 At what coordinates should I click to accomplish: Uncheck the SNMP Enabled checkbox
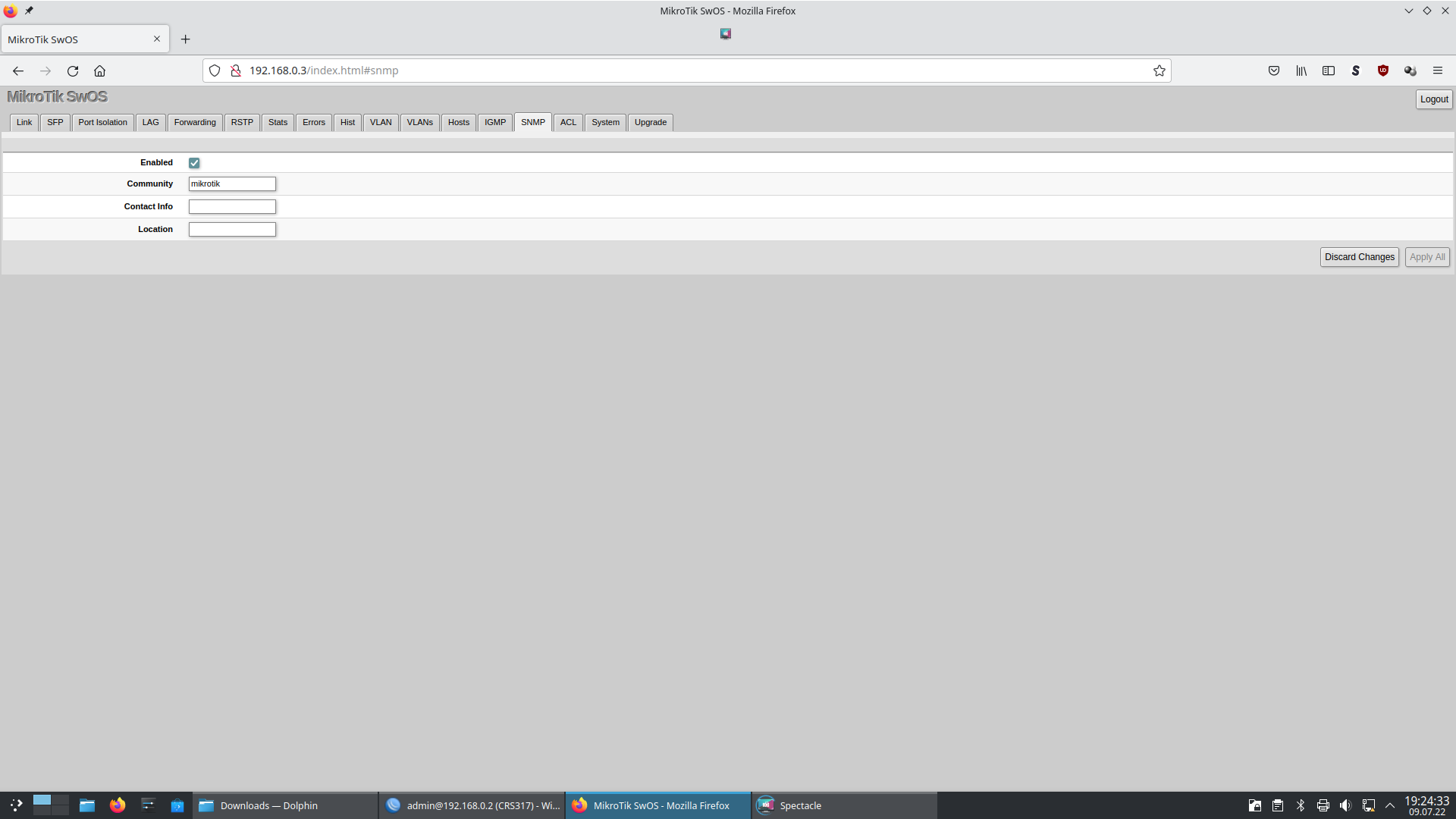click(194, 163)
